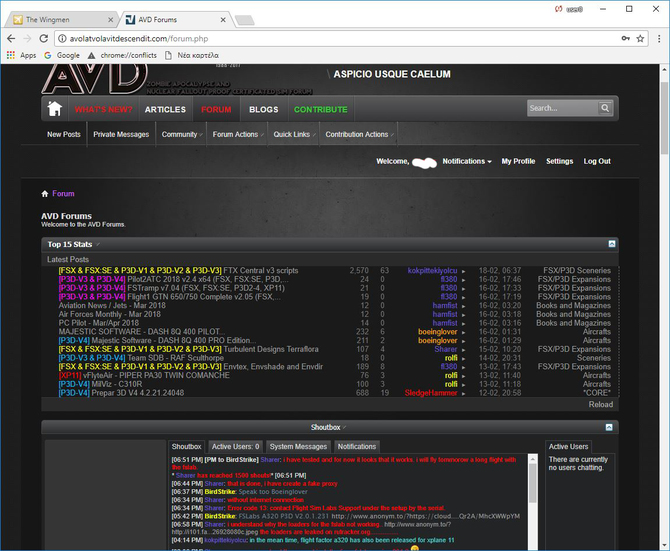This screenshot has height=551, width=670.
Task: Open the Top 15 Stats edit dropdown
Action: point(98,244)
